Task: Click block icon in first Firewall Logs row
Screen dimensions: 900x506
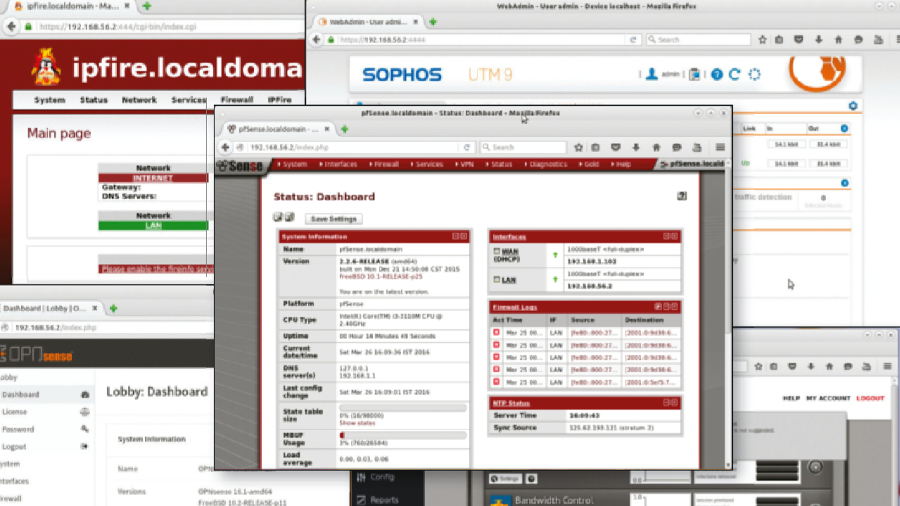Action: click(x=496, y=333)
